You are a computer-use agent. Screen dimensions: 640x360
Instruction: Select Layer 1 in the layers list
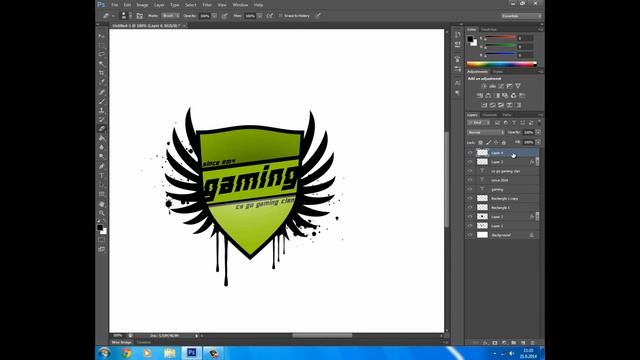(503, 226)
